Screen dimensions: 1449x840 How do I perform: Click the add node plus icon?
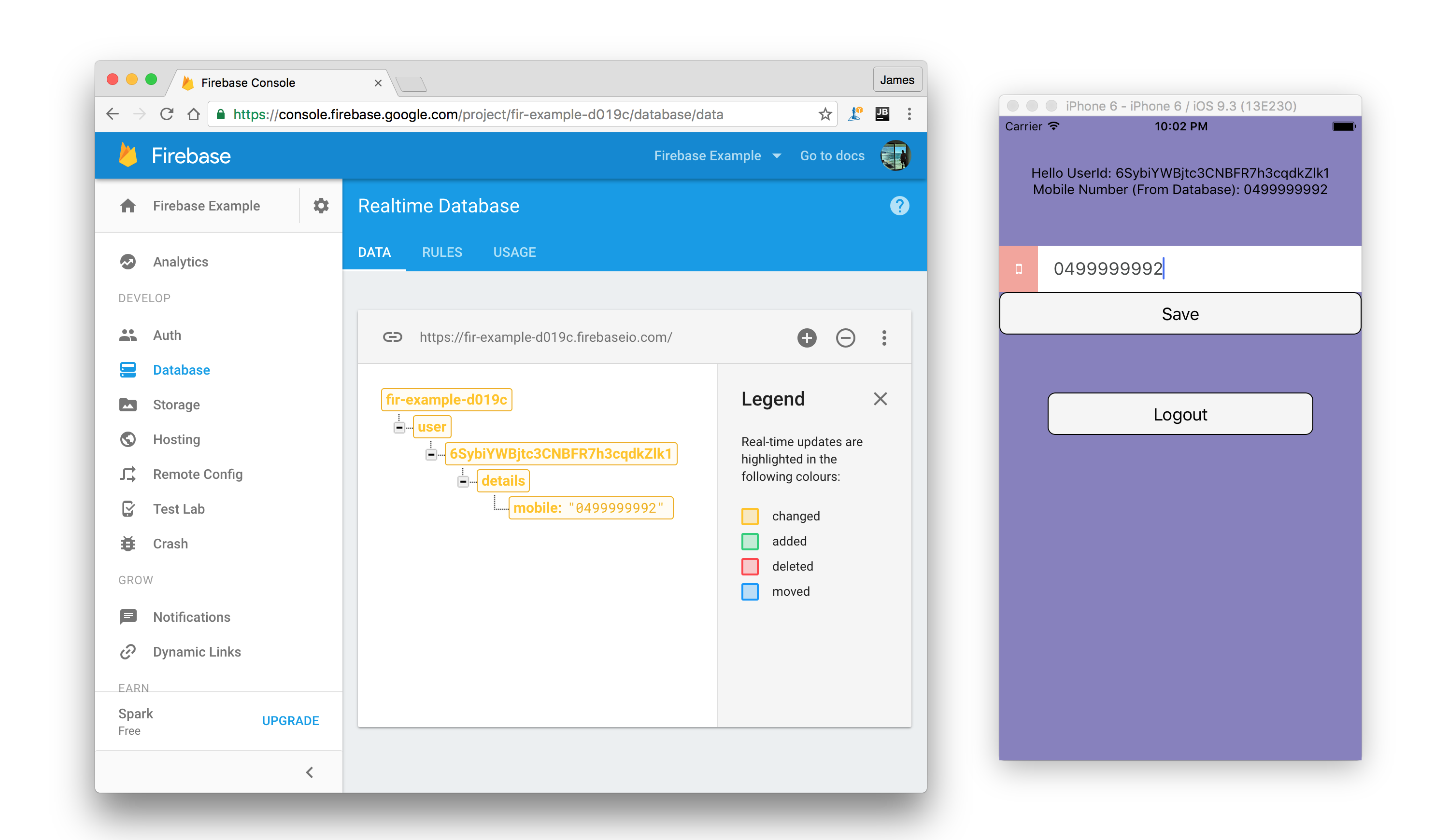(x=807, y=337)
